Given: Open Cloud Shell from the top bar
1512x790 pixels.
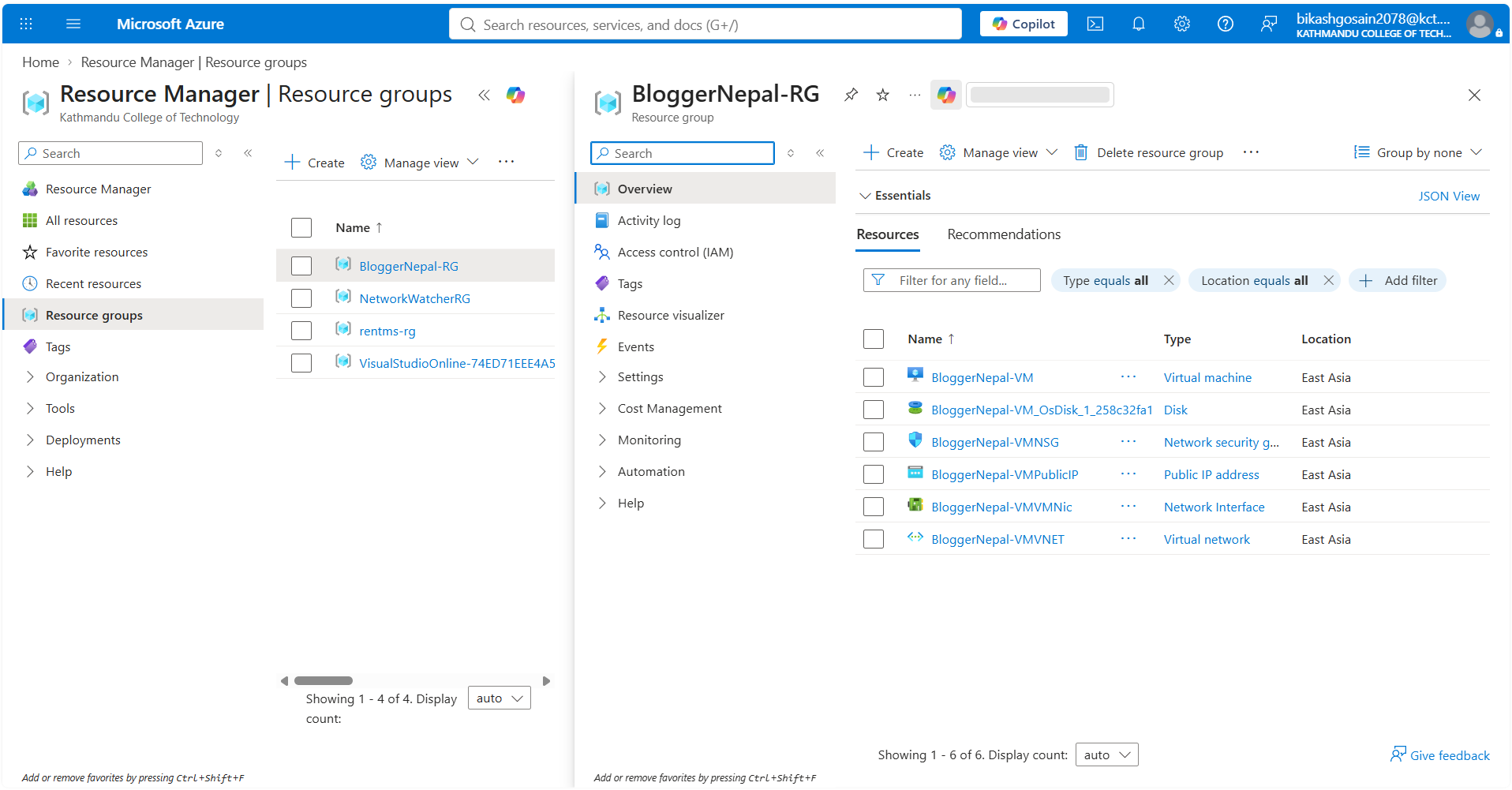Looking at the screenshot, I should point(1095,24).
